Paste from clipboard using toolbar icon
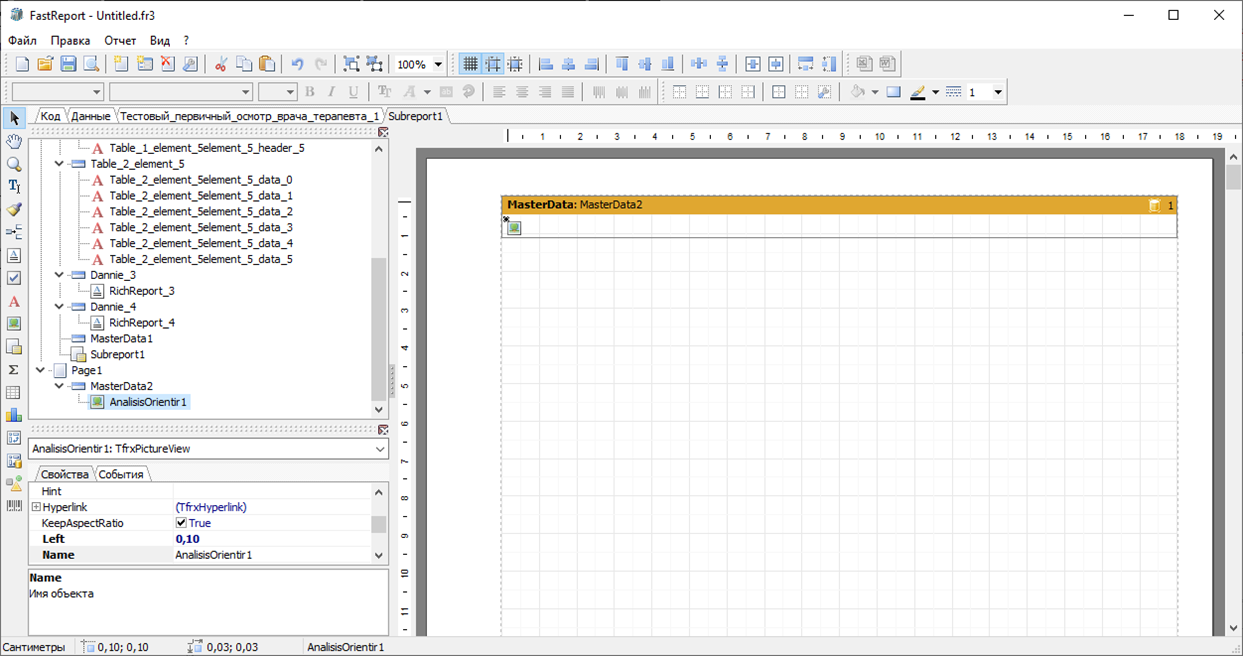This screenshot has height=656, width=1243. coord(267,64)
